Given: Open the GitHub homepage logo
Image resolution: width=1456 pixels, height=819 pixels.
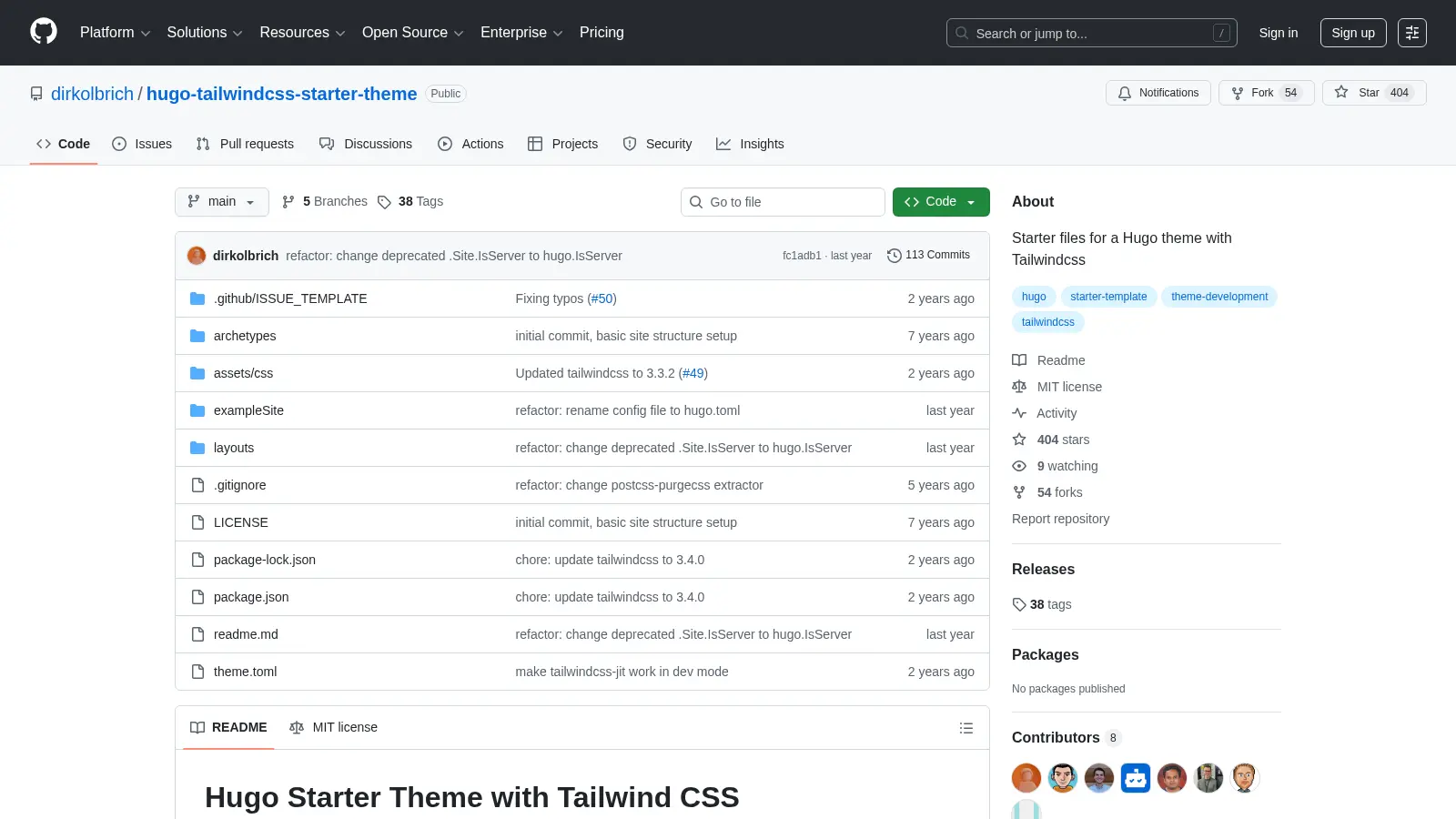Looking at the screenshot, I should tap(44, 32).
